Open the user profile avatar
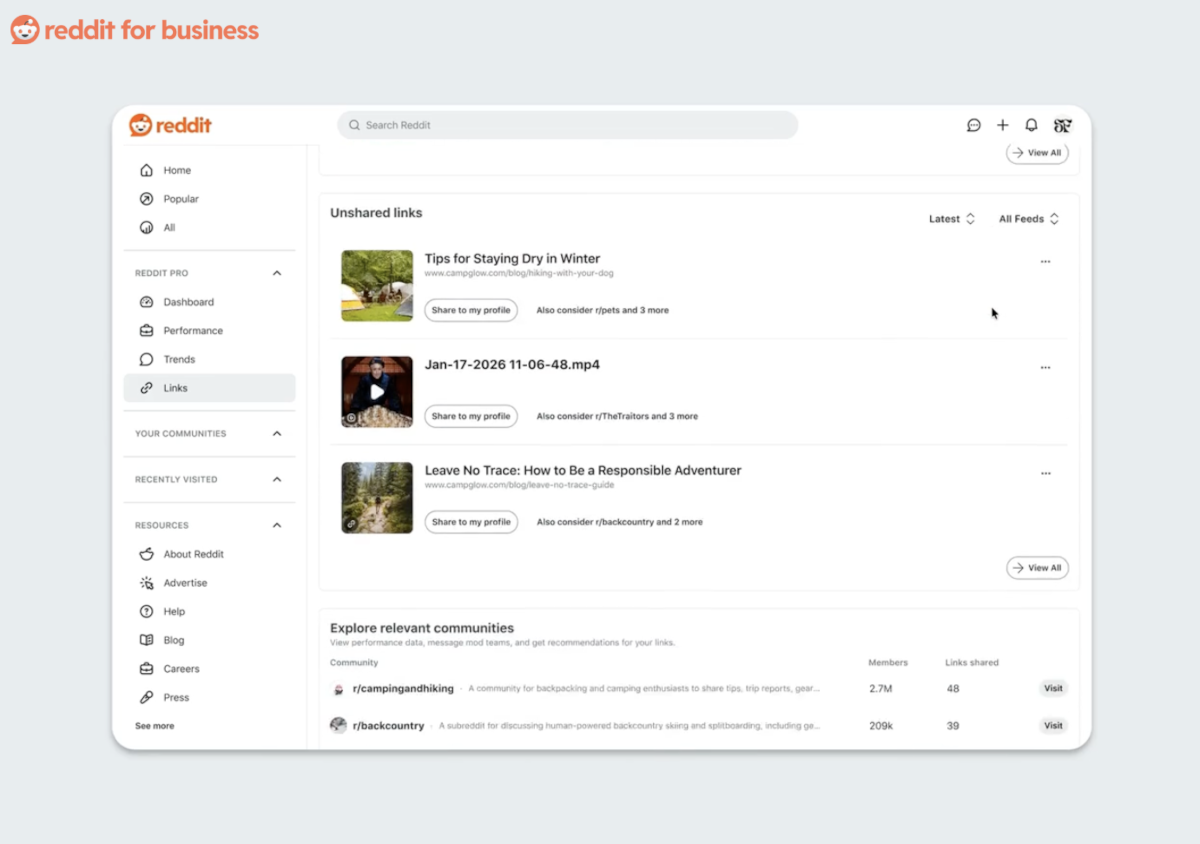 click(1062, 125)
